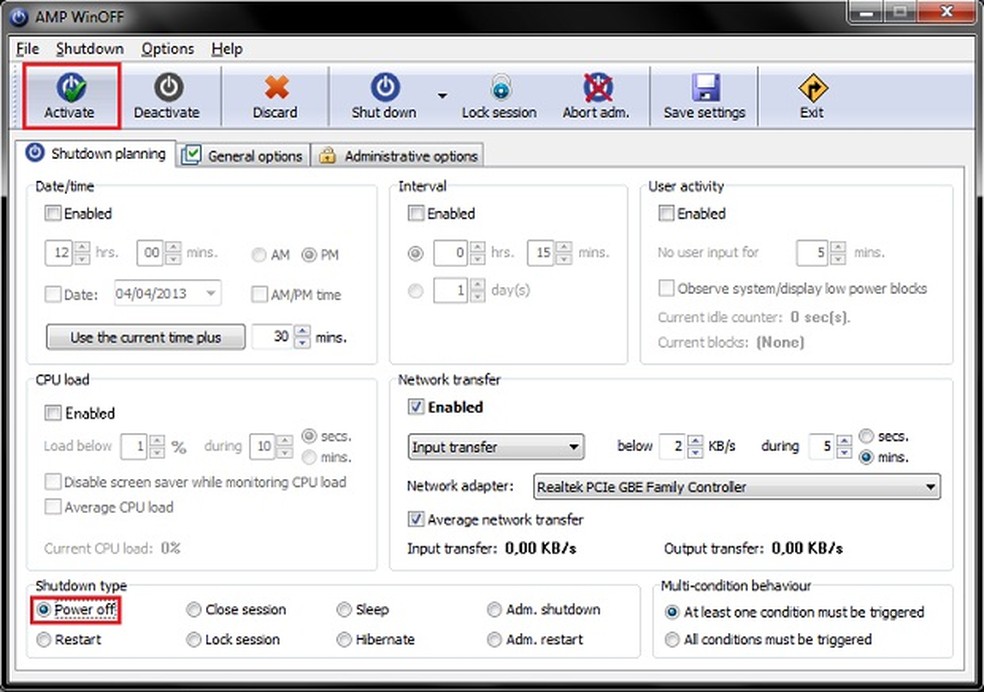Image resolution: width=984 pixels, height=692 pixels.
Task: Select Lock session radio in Shutdown type
Action: click(194, 640)
